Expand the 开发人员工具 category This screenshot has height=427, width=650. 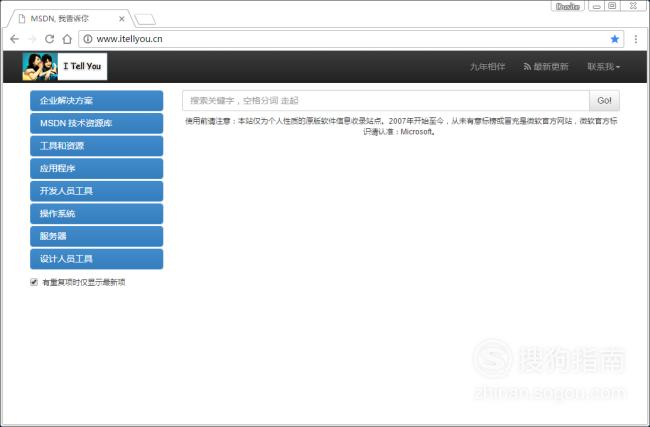97,191
